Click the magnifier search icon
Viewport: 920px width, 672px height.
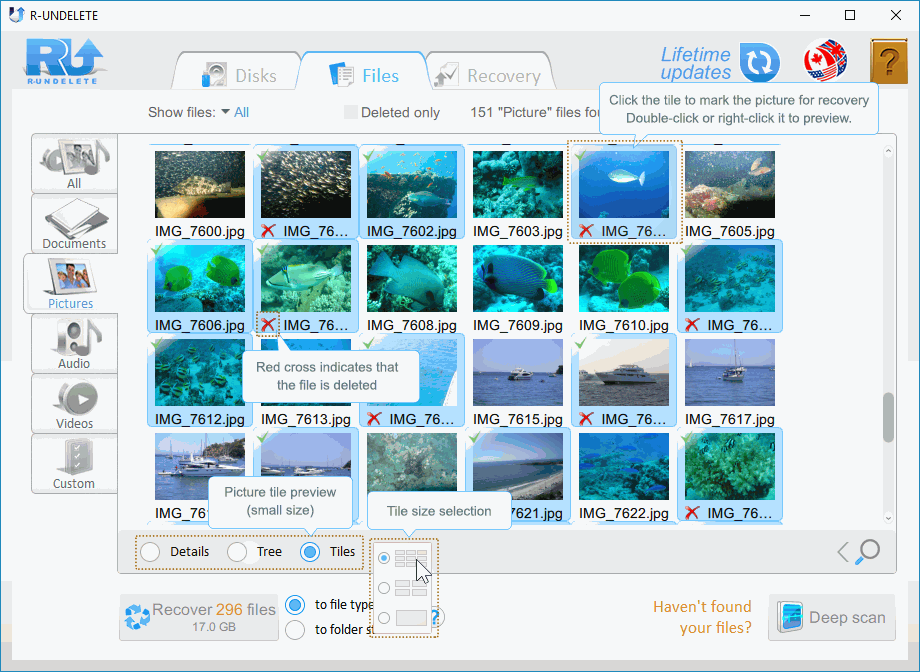868,551
